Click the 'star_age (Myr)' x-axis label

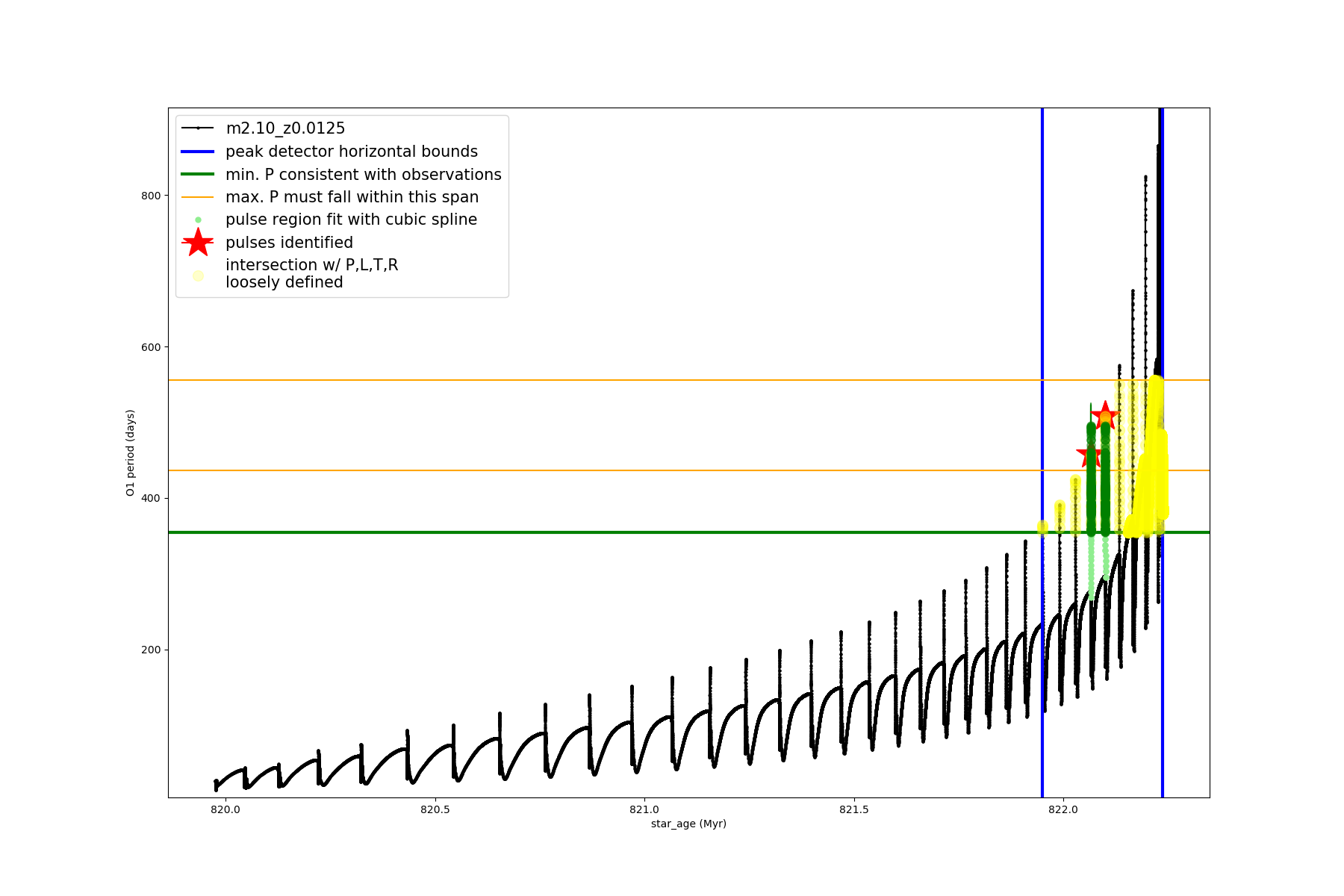click(x=688, y=824)
